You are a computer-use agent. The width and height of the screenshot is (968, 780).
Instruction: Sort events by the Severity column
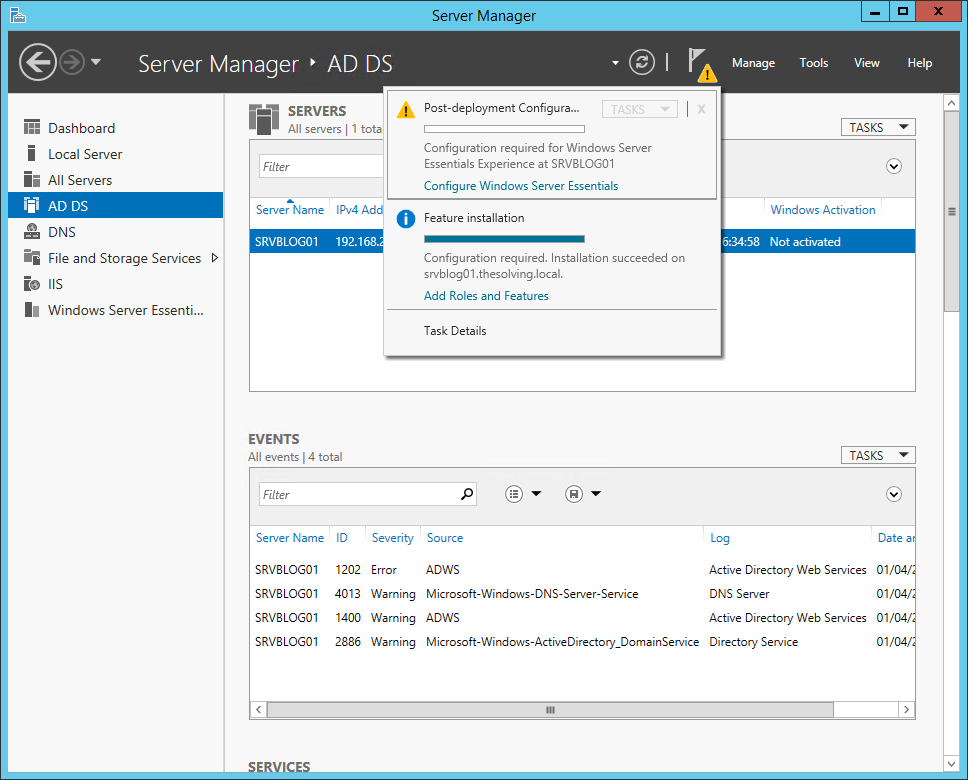[392, 538]
